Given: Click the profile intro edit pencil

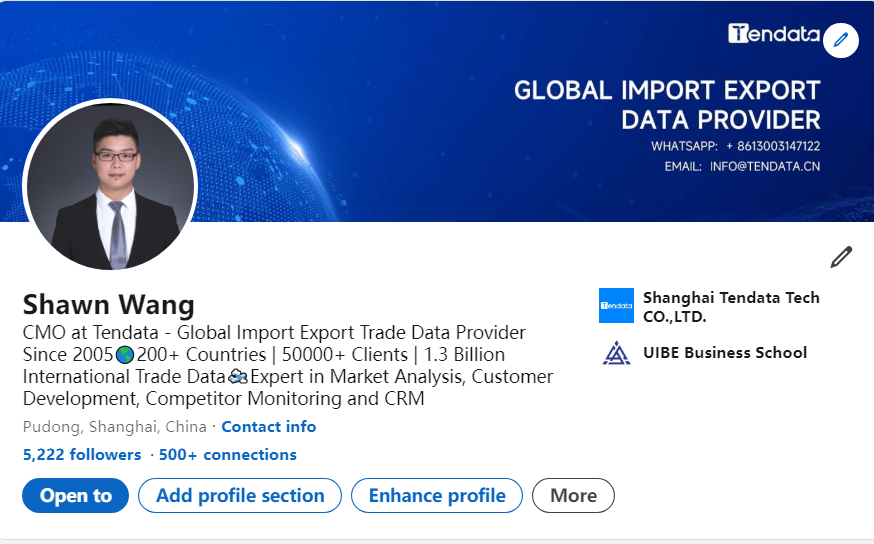Looking at the screenshot, I should 841,257.
